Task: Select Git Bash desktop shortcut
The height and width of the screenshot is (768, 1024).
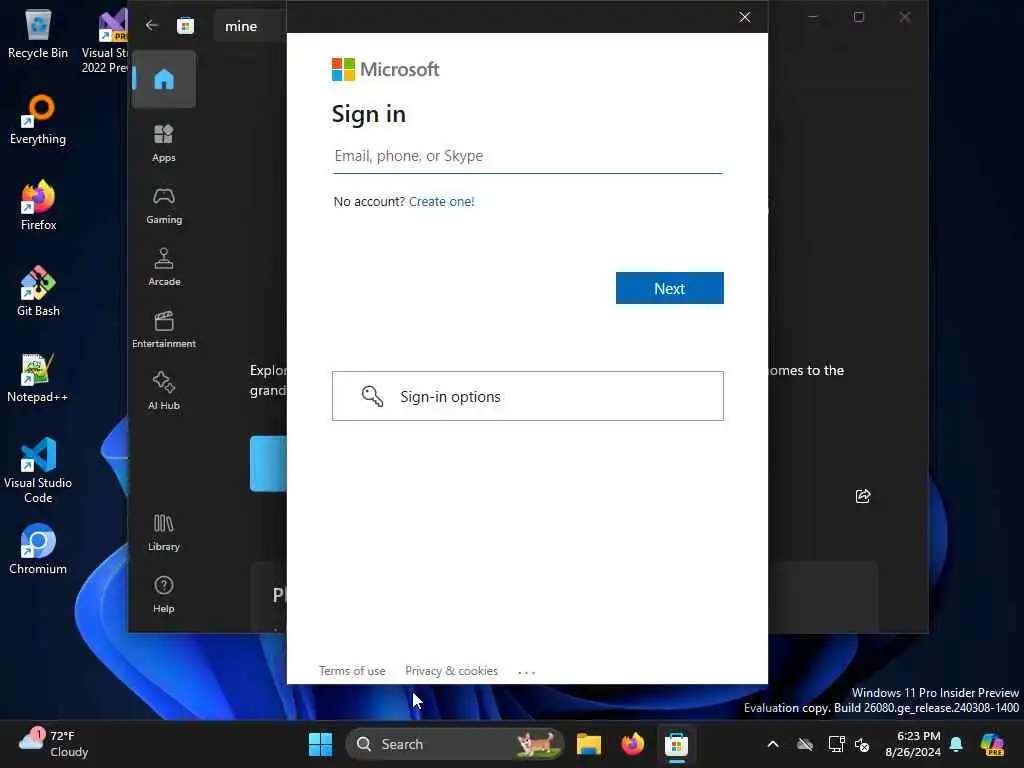Action: [38, 291]
